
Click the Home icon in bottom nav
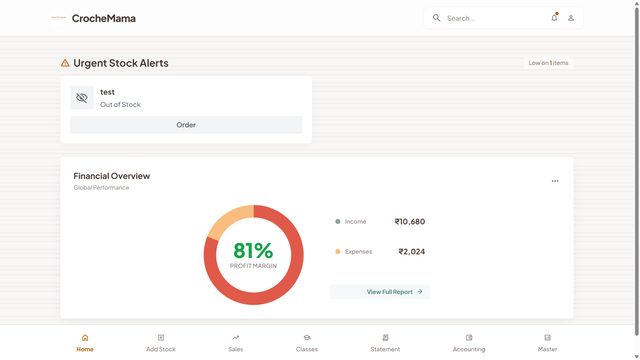85,338
